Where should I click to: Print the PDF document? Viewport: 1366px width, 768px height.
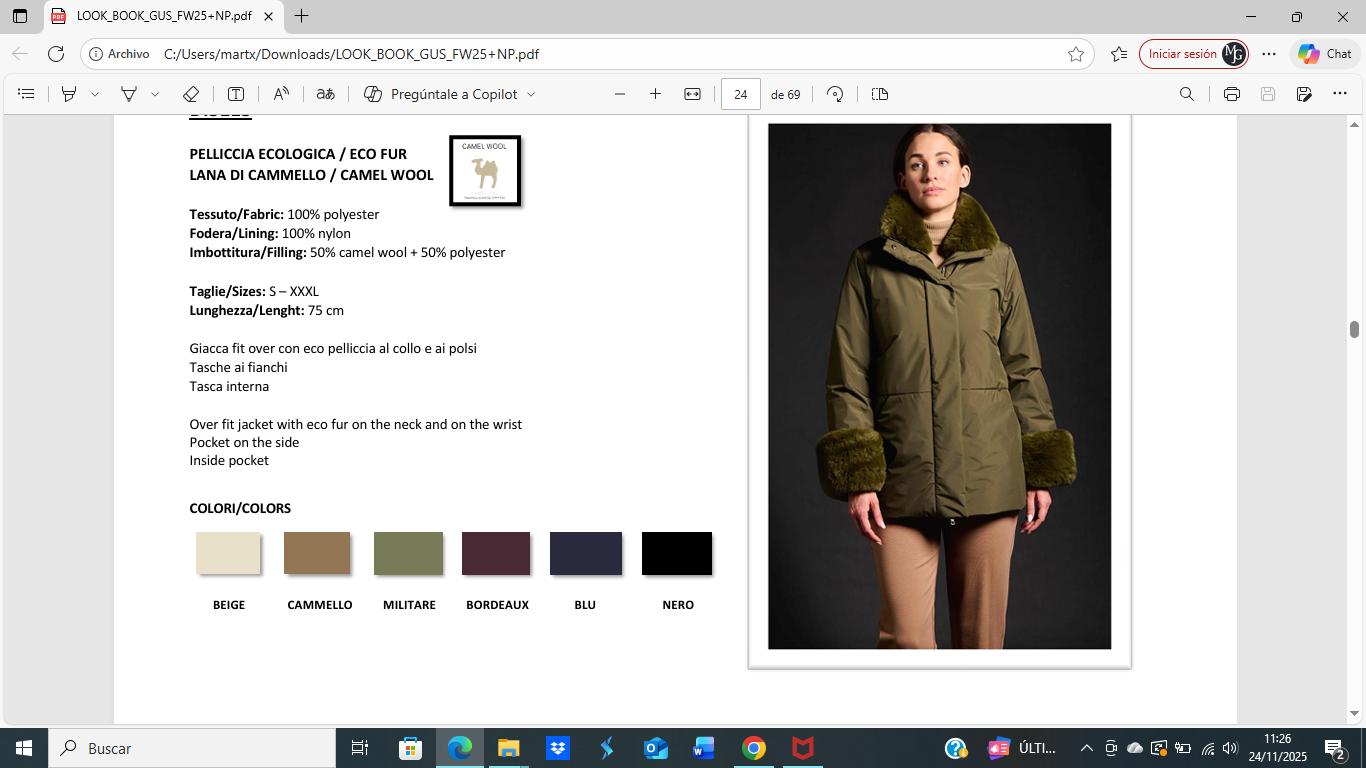1231,94
